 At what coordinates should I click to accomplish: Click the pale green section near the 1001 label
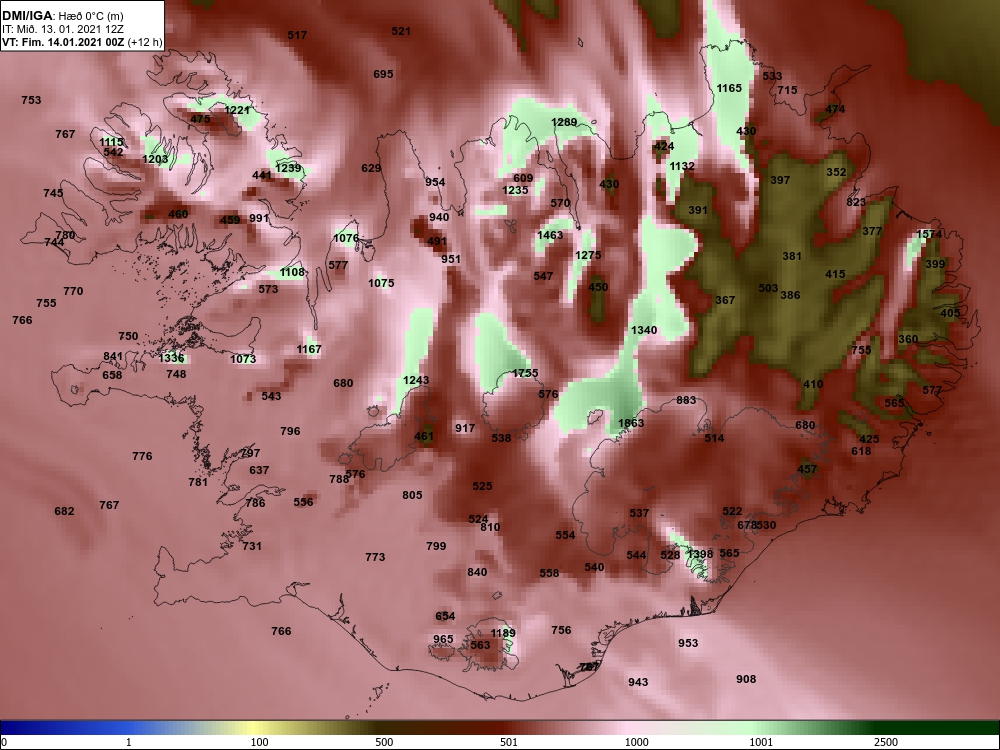pyautogui.click(x=753, y=728)
